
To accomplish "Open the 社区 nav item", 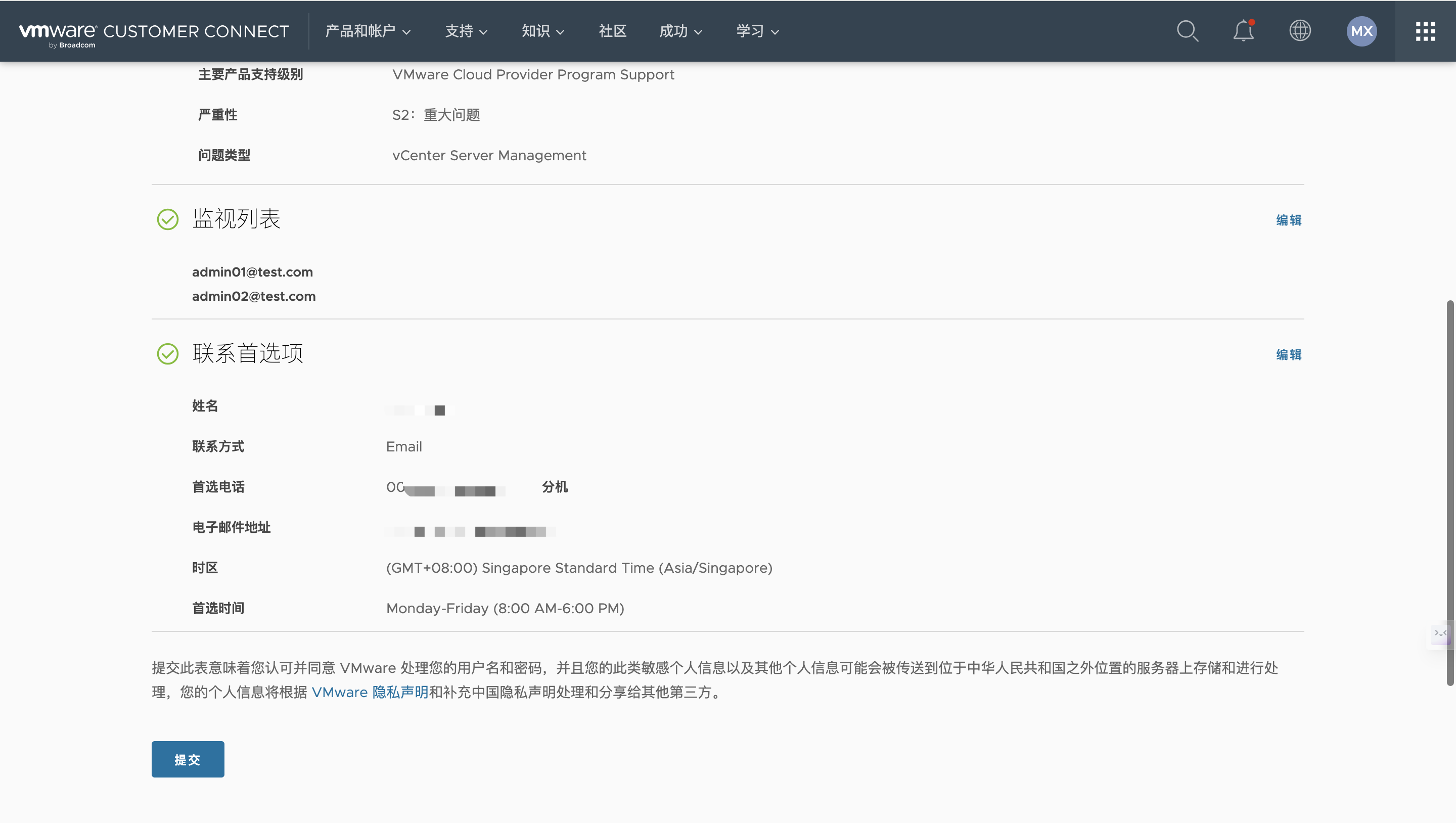I will [x=613, y=31].
